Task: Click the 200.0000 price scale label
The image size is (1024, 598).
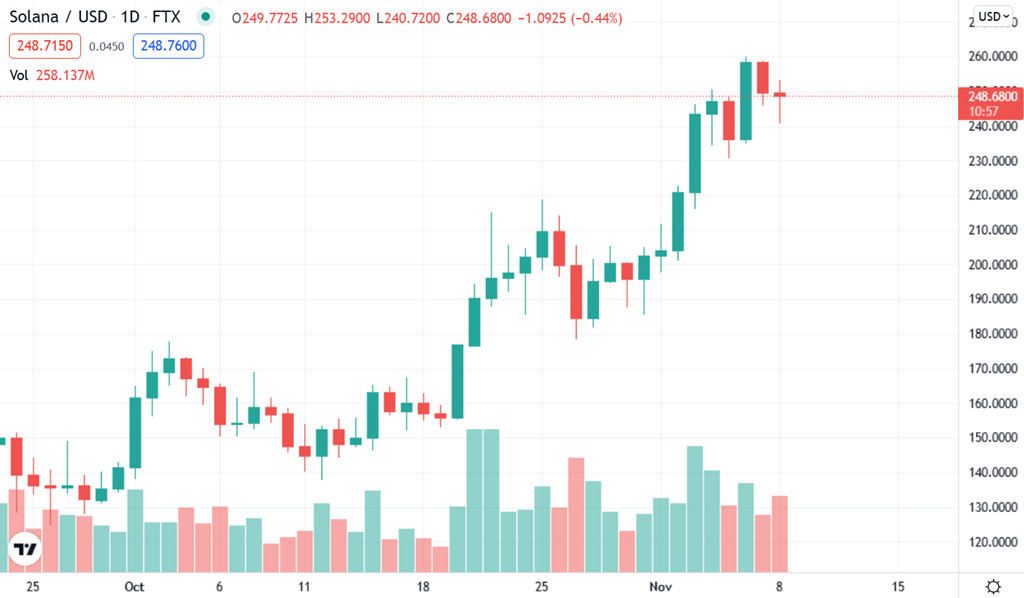Action: coord(993,264)
